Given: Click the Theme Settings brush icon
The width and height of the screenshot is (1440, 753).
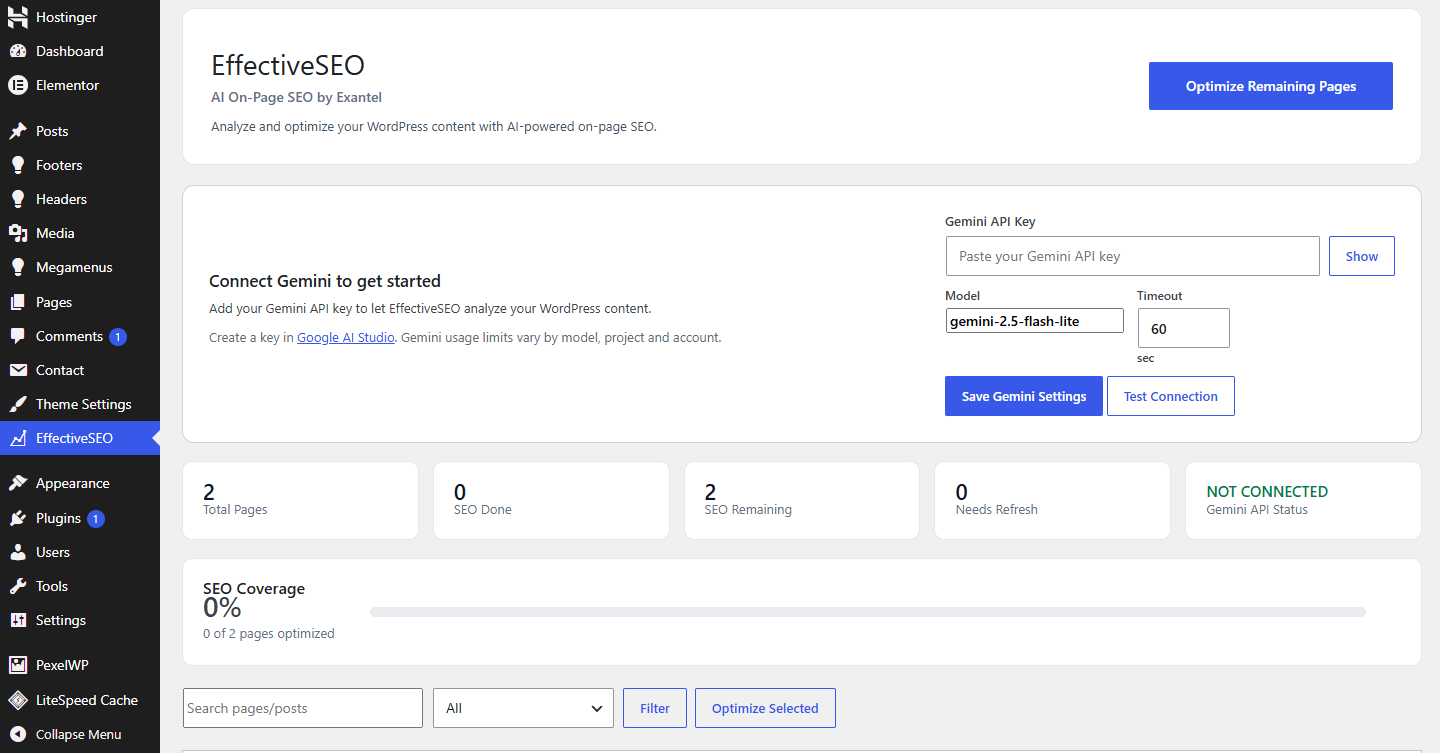Looking at the screenshot, I should pyautogui.click(x=18, y=404).
